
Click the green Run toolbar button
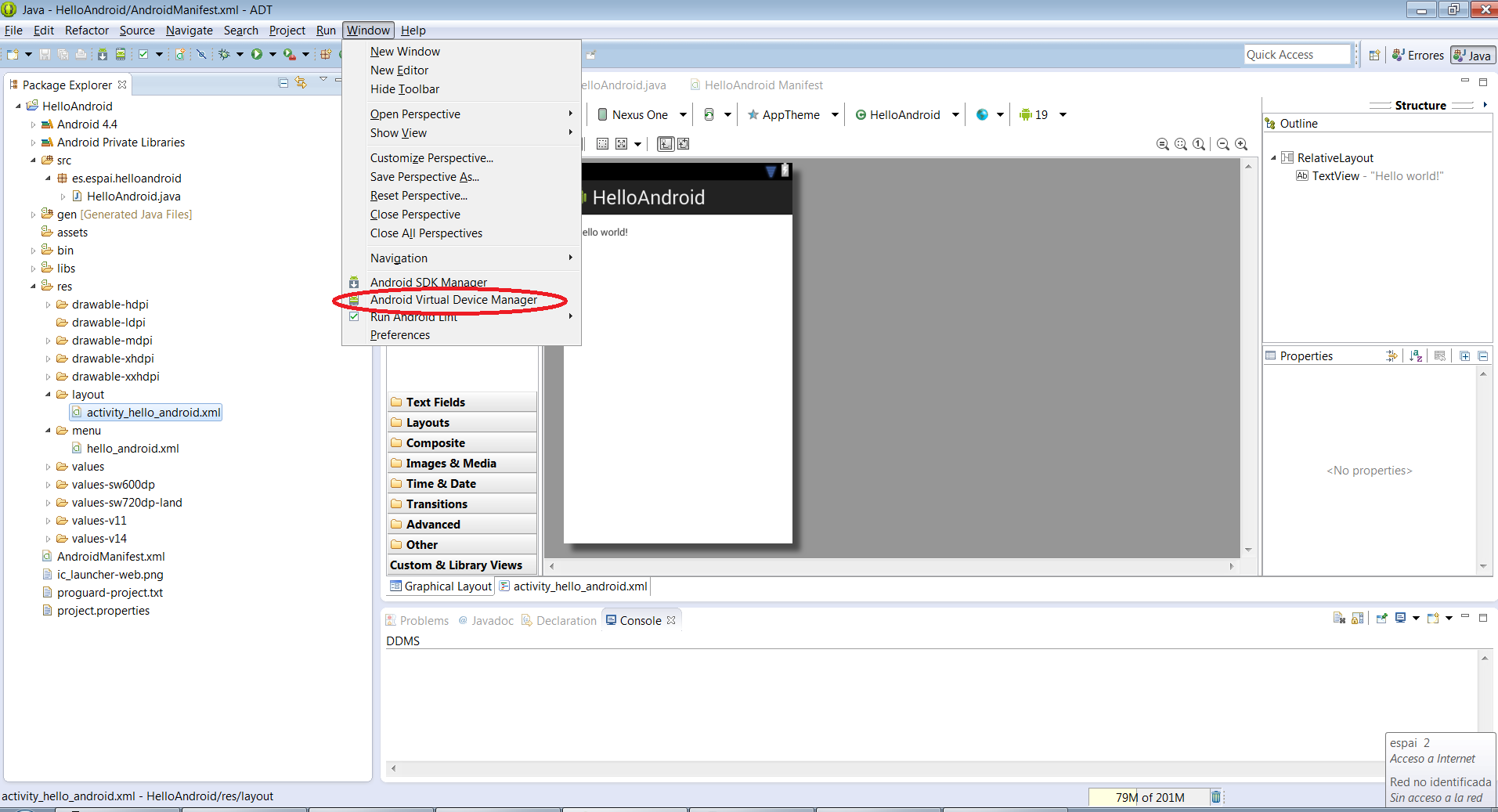tap(256, 54)
